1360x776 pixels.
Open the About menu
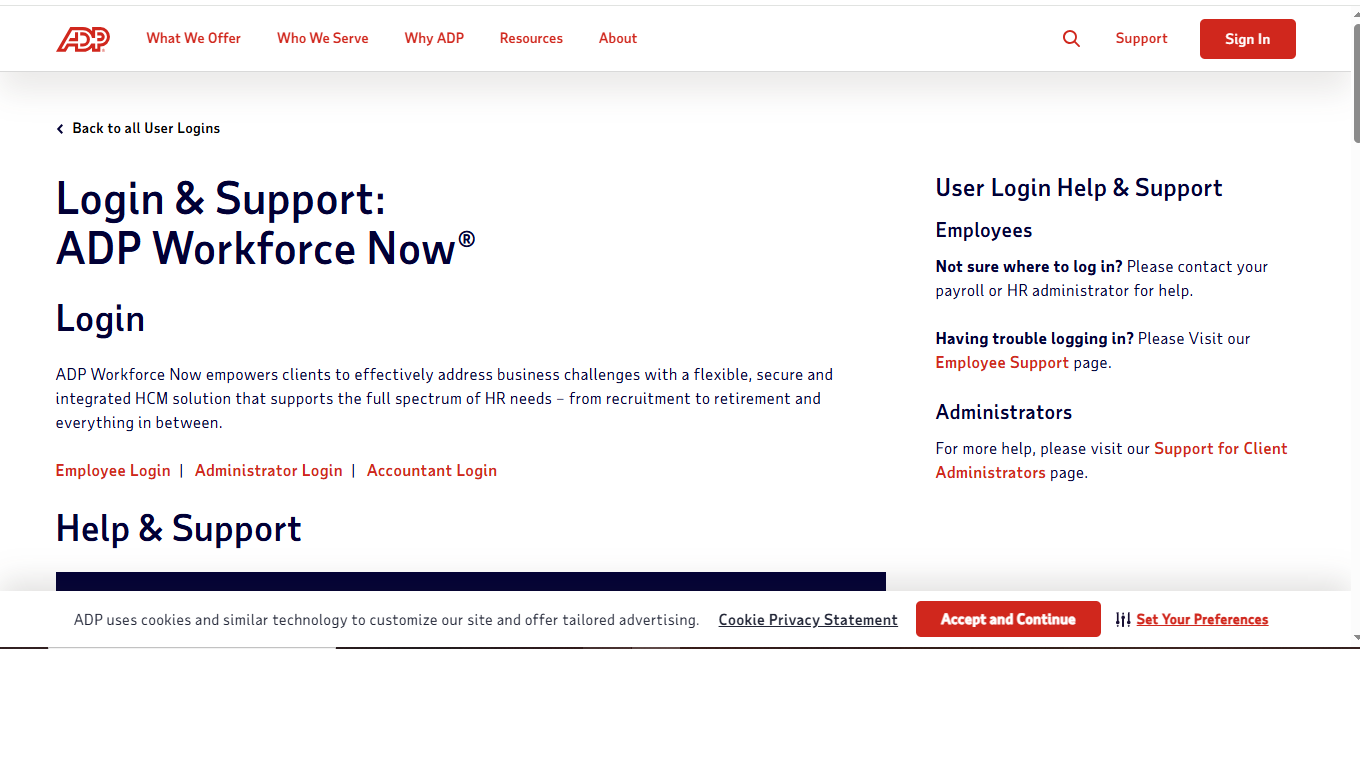coord(617,38)
